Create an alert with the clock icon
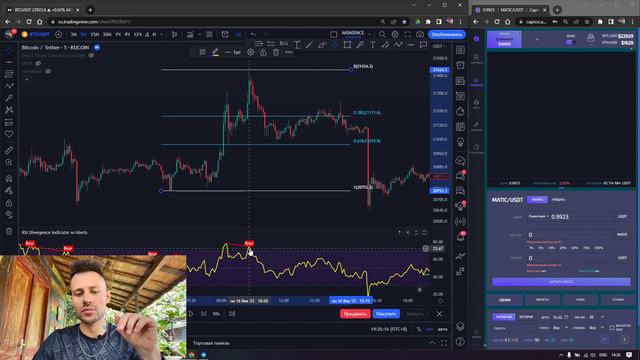Viewport: 640px width, 360px height. tap(225, 35)
